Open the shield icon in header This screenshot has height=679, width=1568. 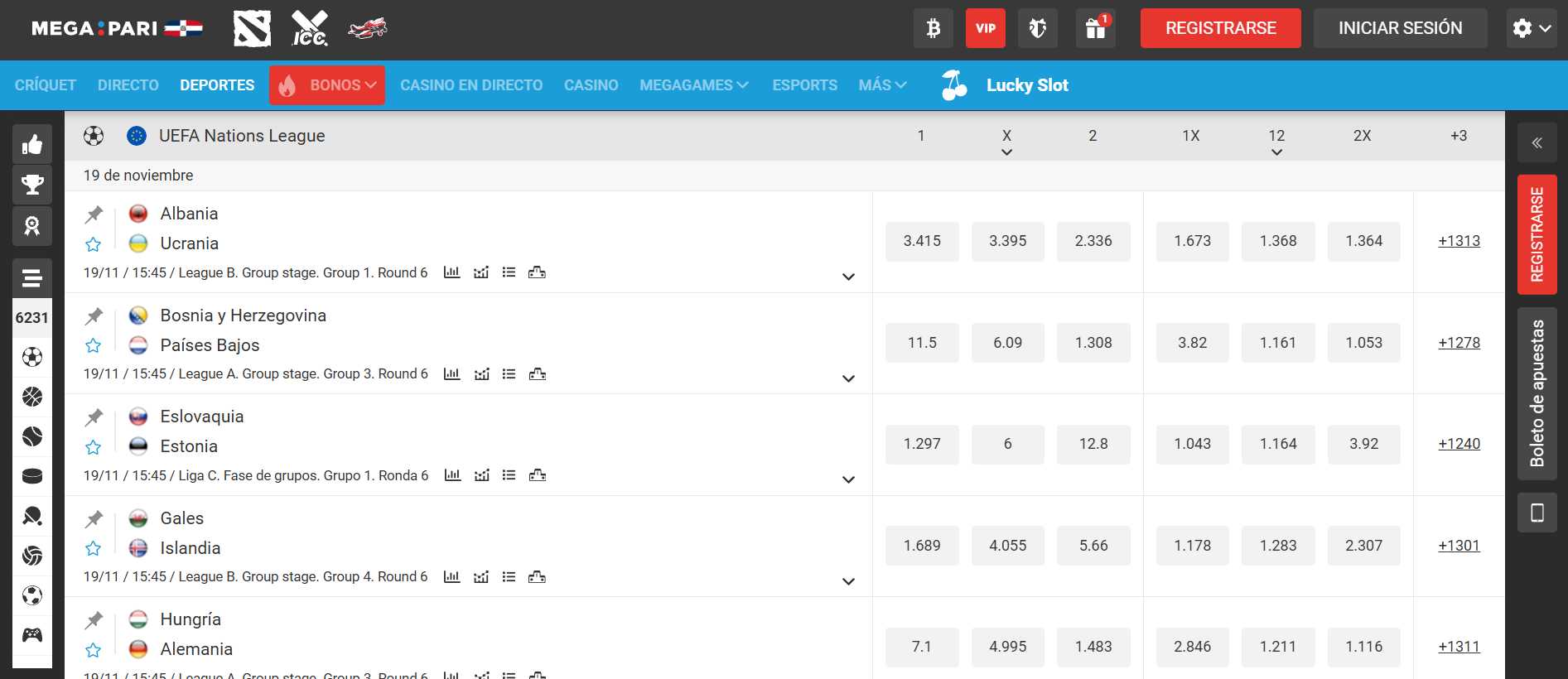(1038, 28)
